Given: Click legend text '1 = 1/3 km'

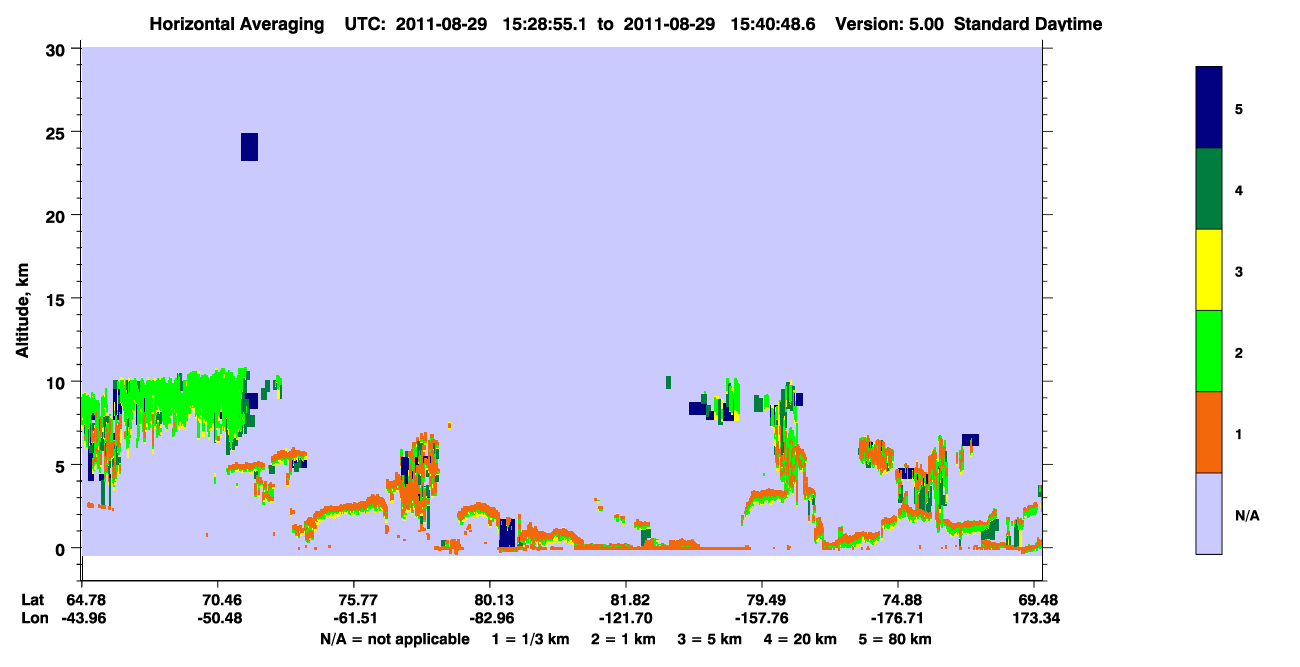Looking at the screenshot, I should pos(530,639).
